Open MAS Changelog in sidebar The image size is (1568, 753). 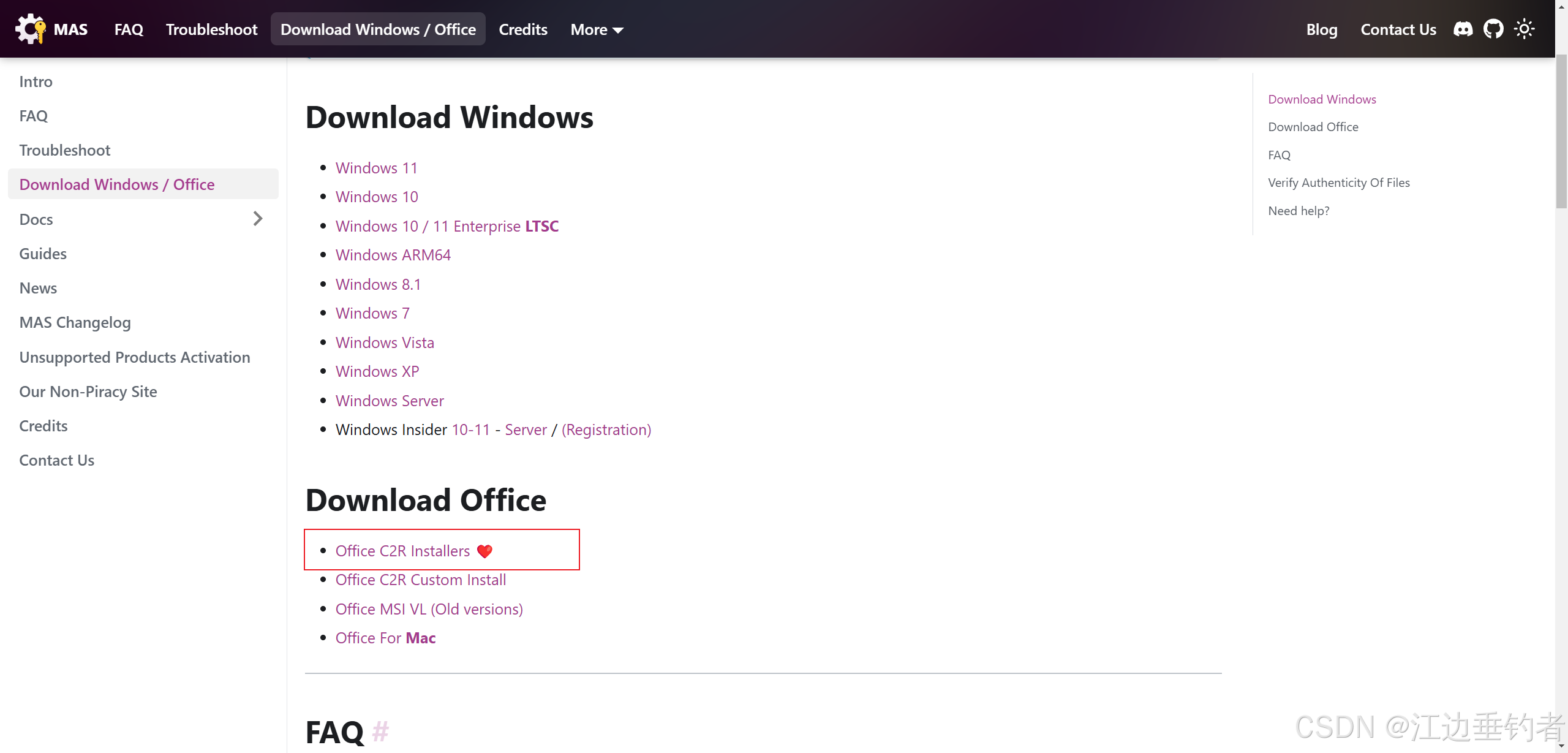click(75, 322)
